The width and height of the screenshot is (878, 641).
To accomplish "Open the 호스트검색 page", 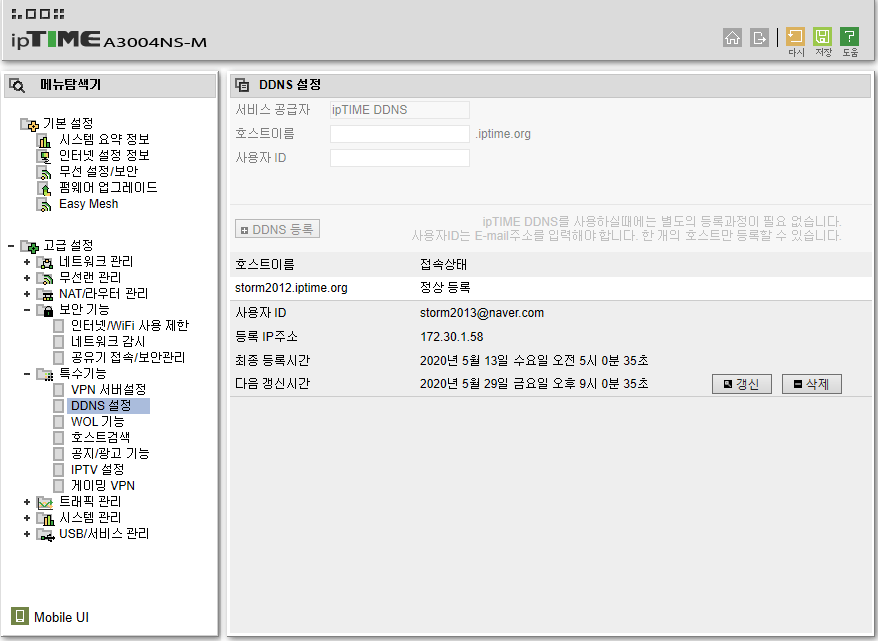I will coord(100,438).
